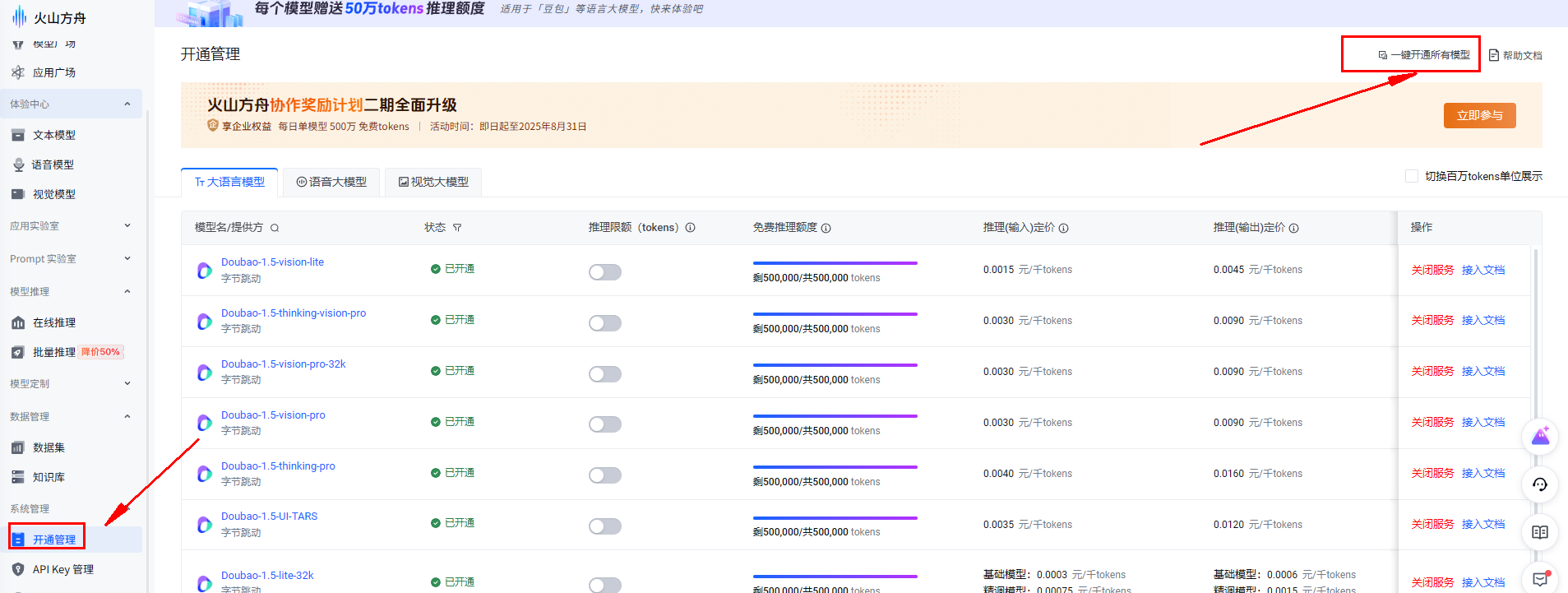Toggle 推理限额 switch for Doubao-1.5-vision-lite
1568x593 pixels.
coord(605,272)
